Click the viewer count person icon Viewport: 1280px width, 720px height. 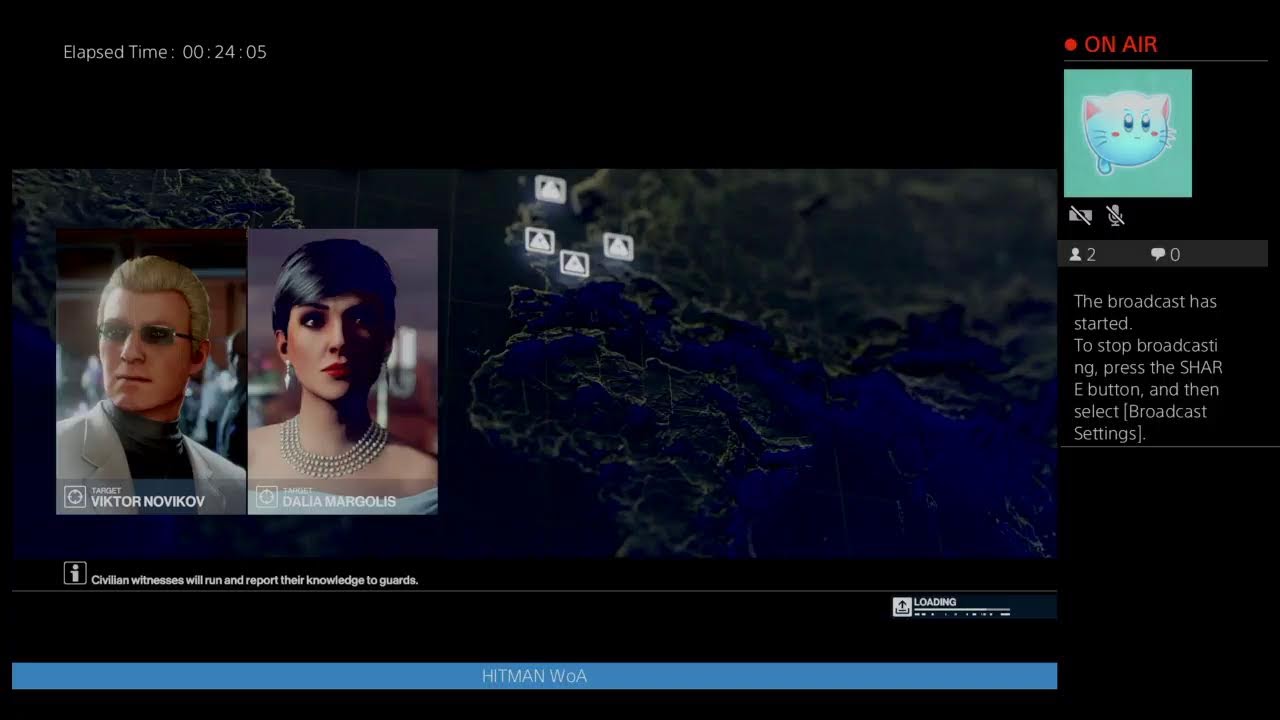click(x=1075, y=255)
